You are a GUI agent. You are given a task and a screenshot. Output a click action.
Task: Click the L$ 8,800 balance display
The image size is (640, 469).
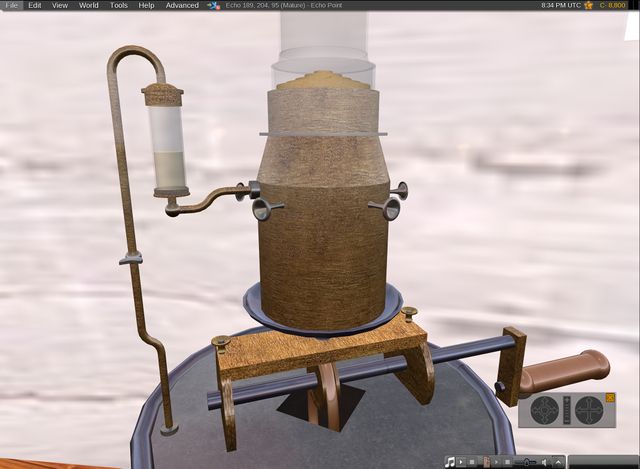[613, 5]
